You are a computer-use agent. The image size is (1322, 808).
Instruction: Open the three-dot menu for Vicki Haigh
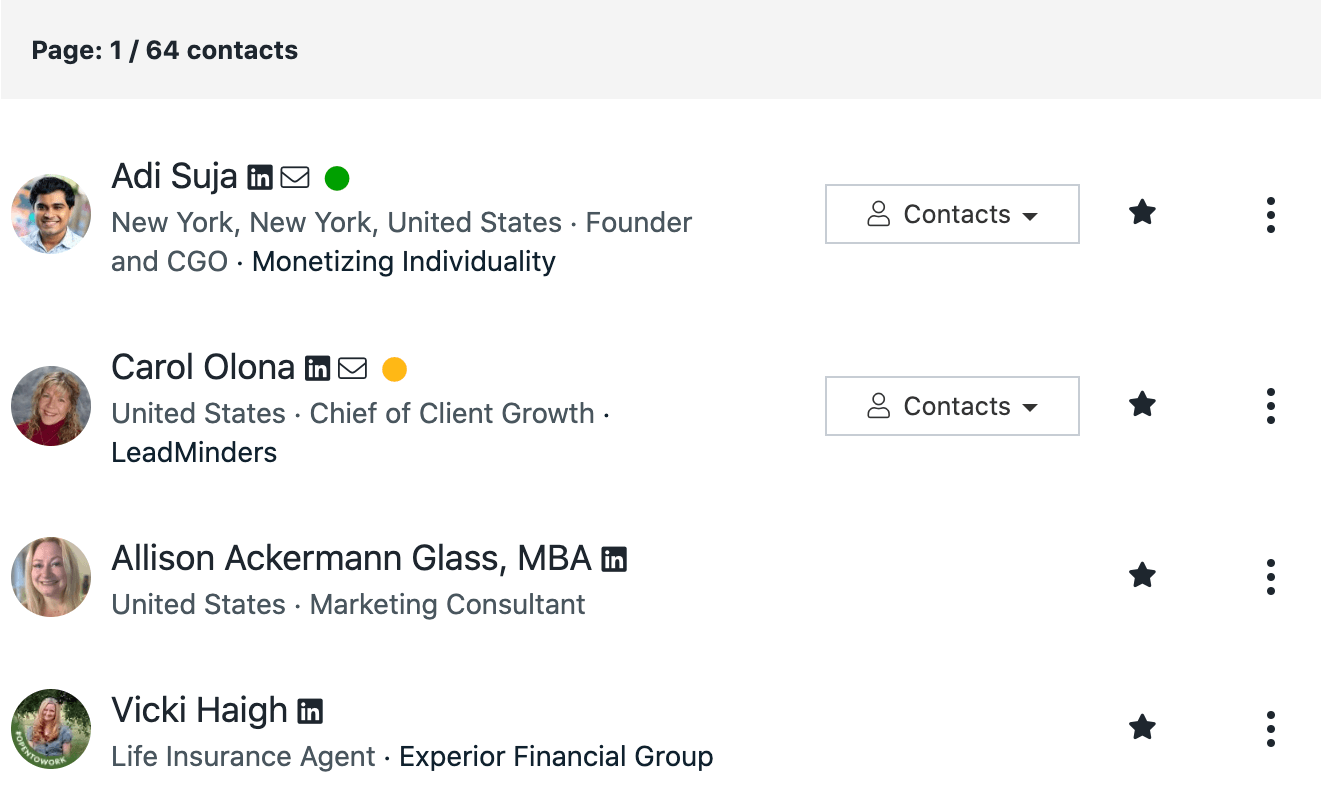1270,729
